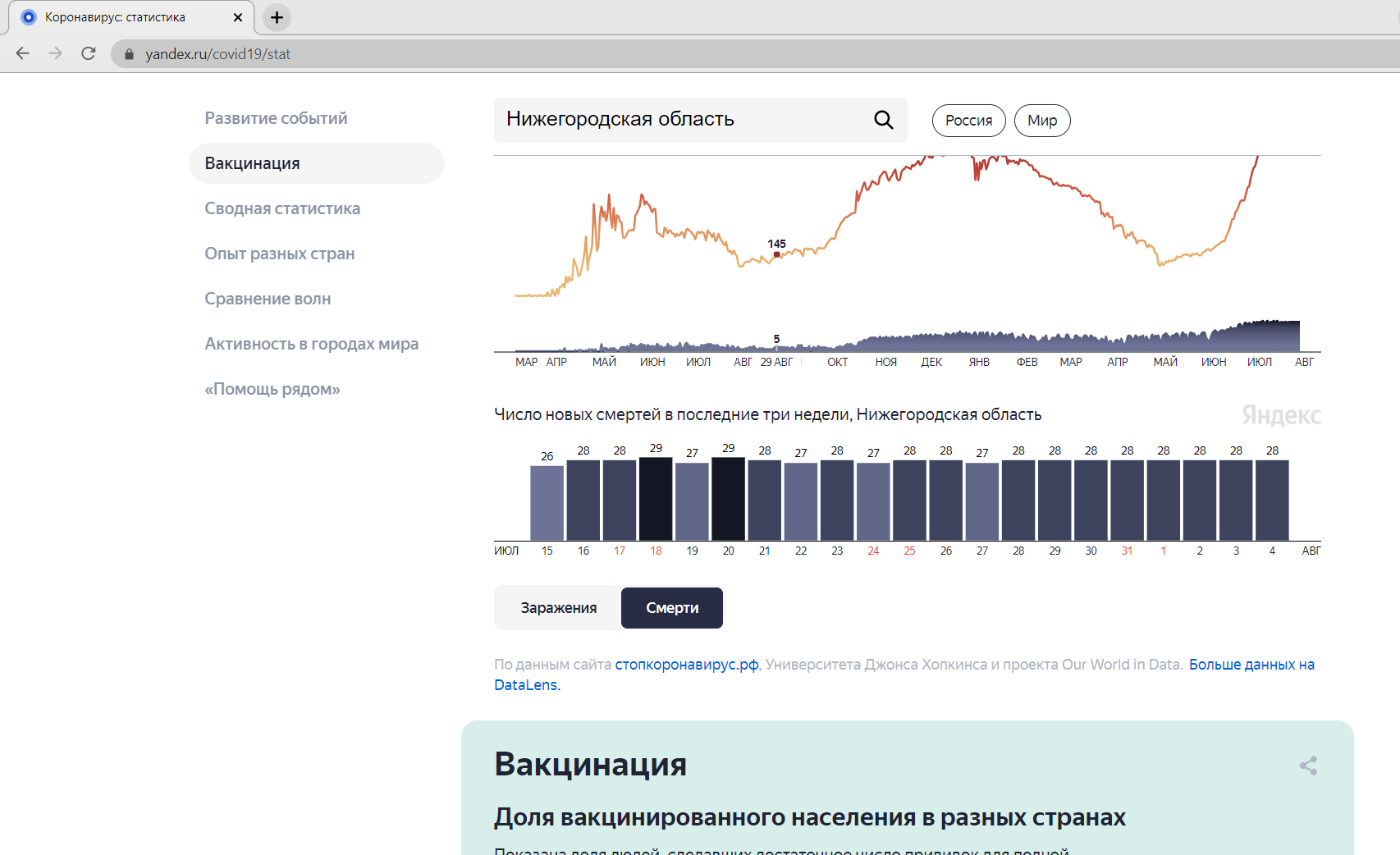Click heading Доля вакцинированного населения в разных странах
This screenshot has width=1400, height=855.
click(x=810, y=817)
